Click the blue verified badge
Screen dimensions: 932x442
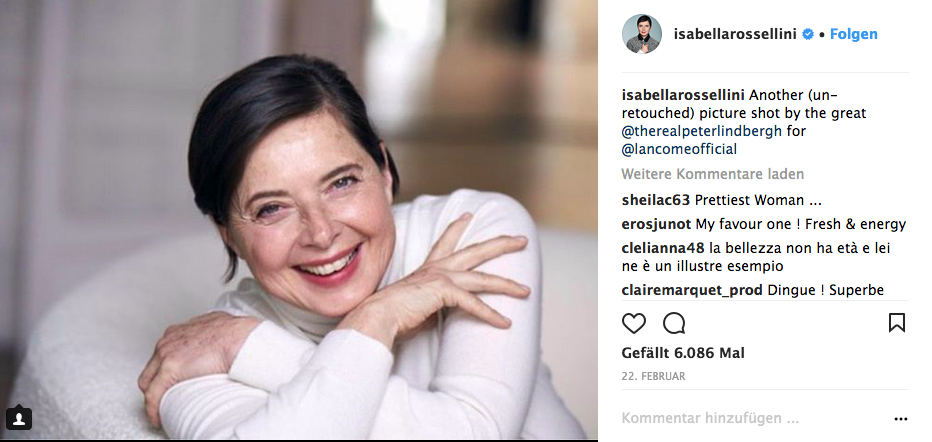(807, 34)
